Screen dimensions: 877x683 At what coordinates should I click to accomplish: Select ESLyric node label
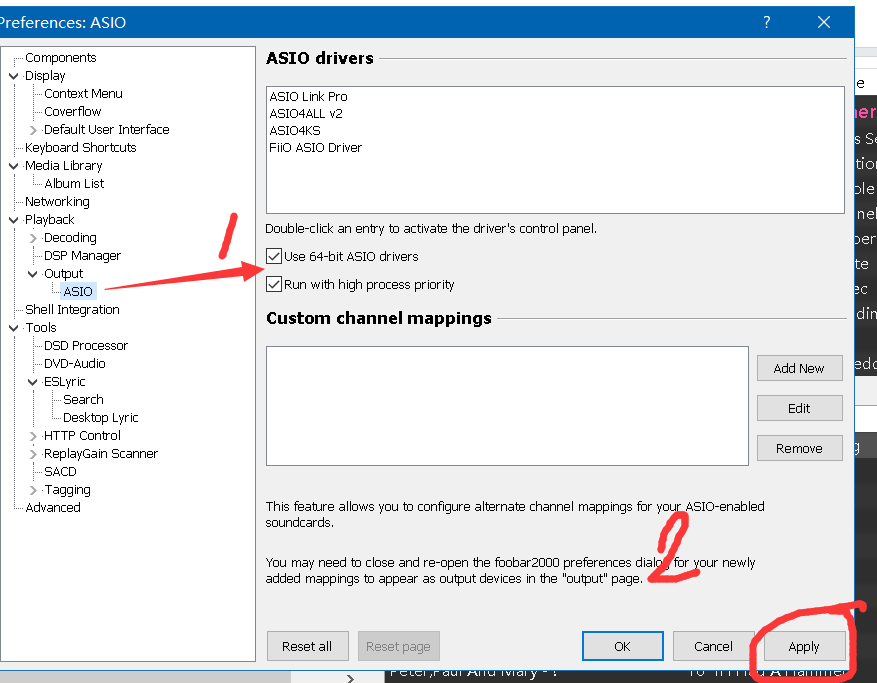(x=64, y=381)
